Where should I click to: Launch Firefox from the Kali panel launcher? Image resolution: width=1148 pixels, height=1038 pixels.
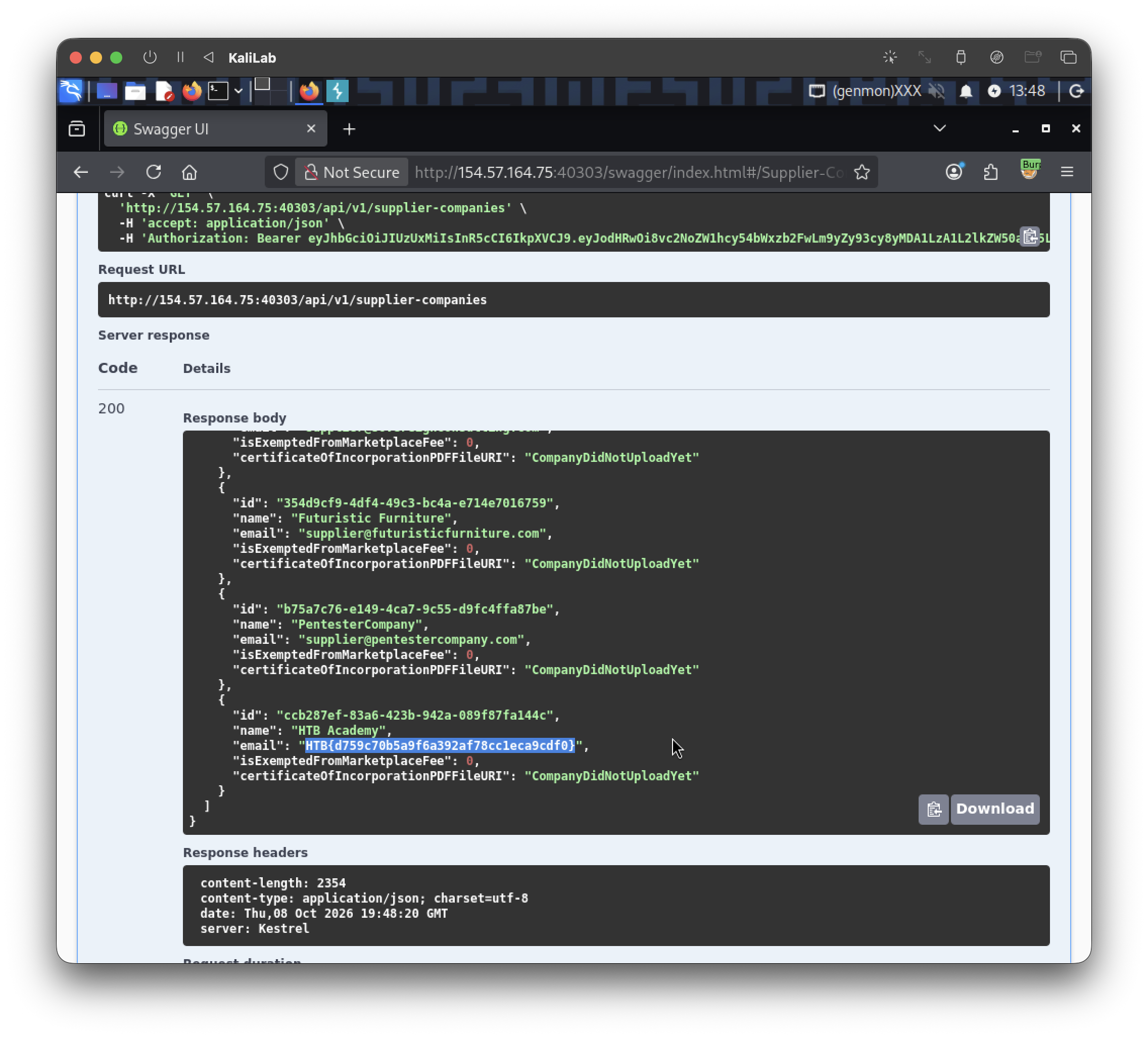192,91
